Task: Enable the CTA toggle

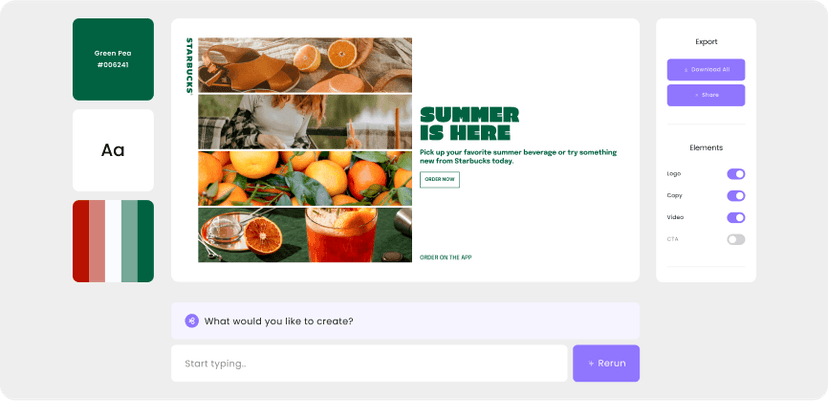Action: 736,239
